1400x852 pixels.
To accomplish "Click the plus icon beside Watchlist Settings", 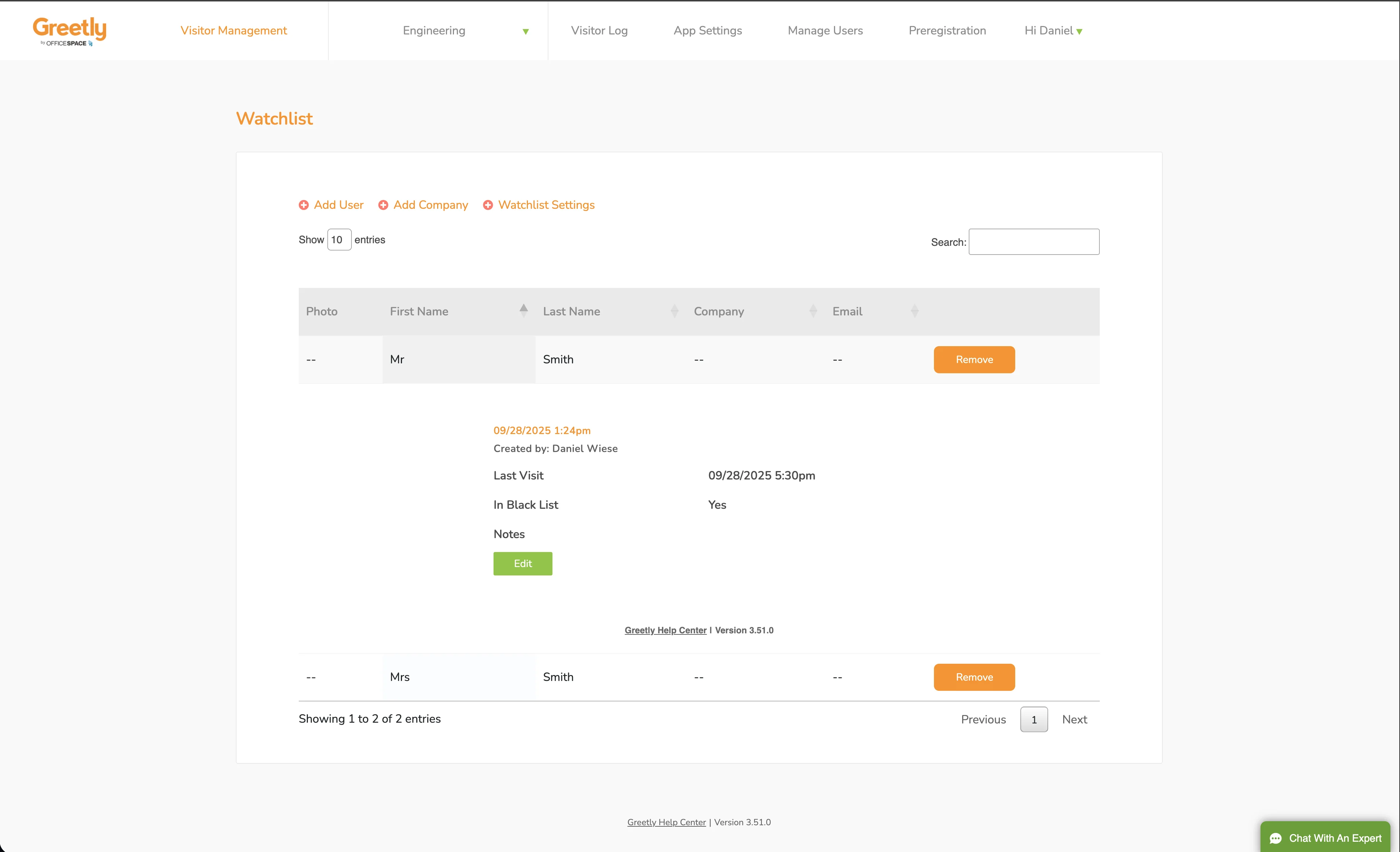I will coord(488,205).
